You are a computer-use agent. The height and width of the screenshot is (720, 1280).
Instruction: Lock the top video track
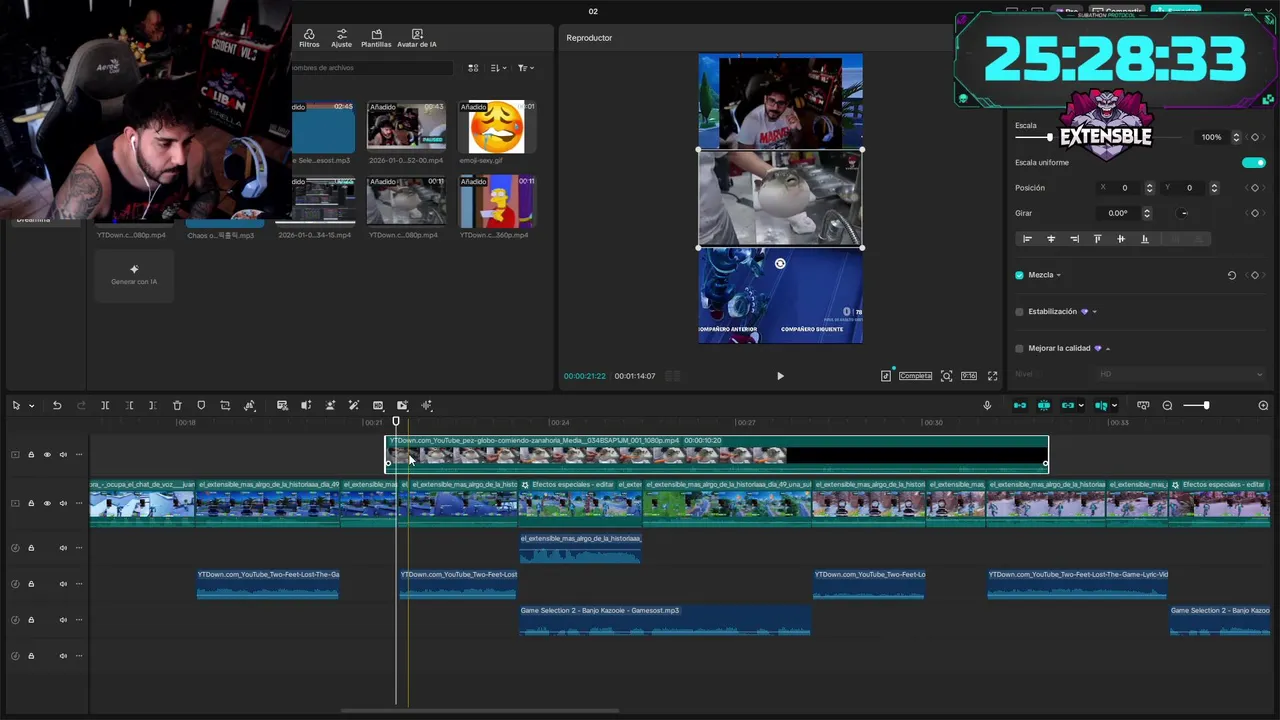click(x=31, y=455)
